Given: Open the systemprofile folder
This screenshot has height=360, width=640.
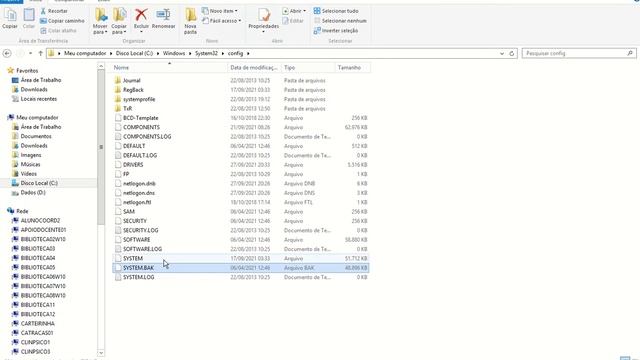Looking at the screenshot, I should point(139,99).
